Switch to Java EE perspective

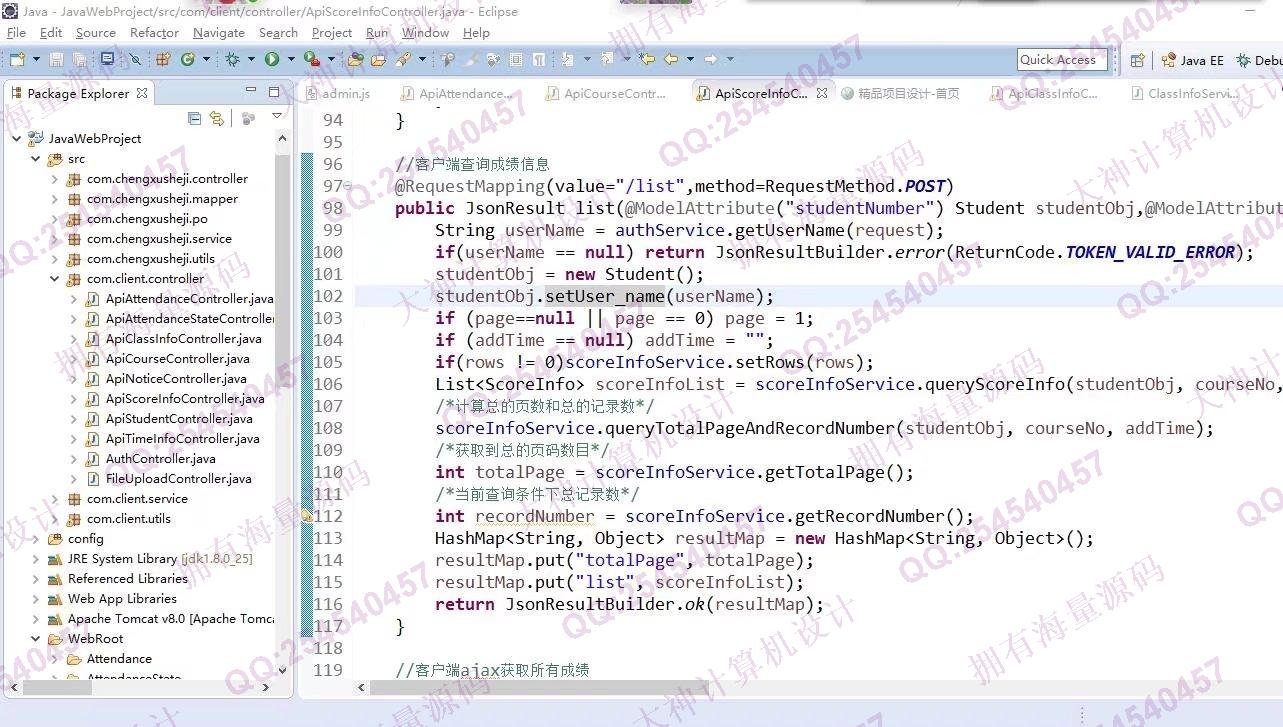click(1192, 60)
